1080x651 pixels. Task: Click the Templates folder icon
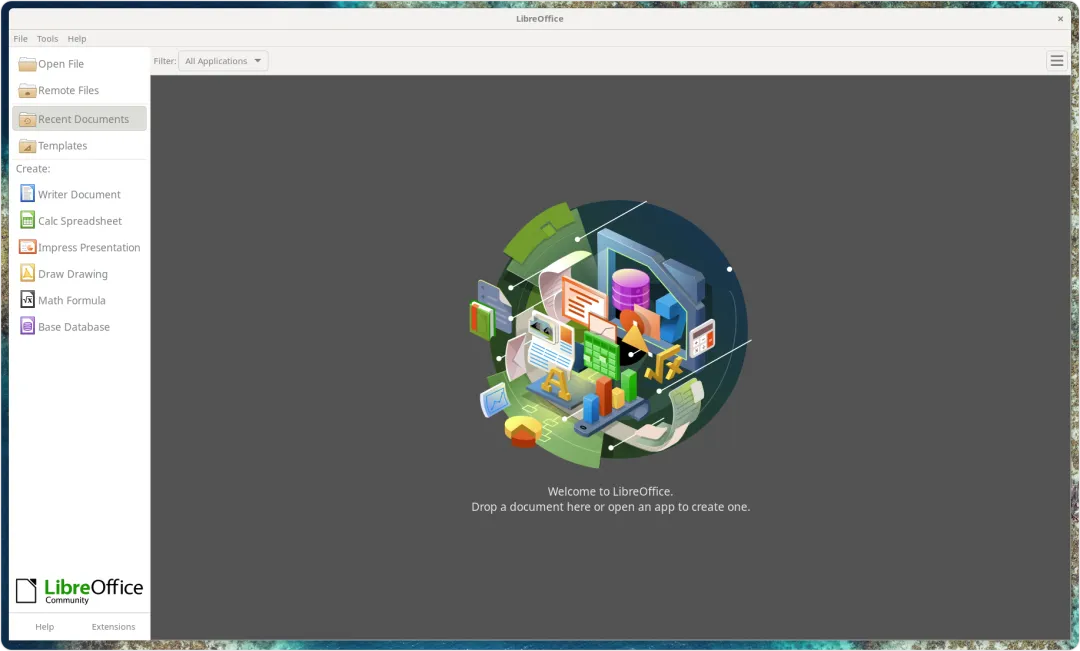point(27,146)
